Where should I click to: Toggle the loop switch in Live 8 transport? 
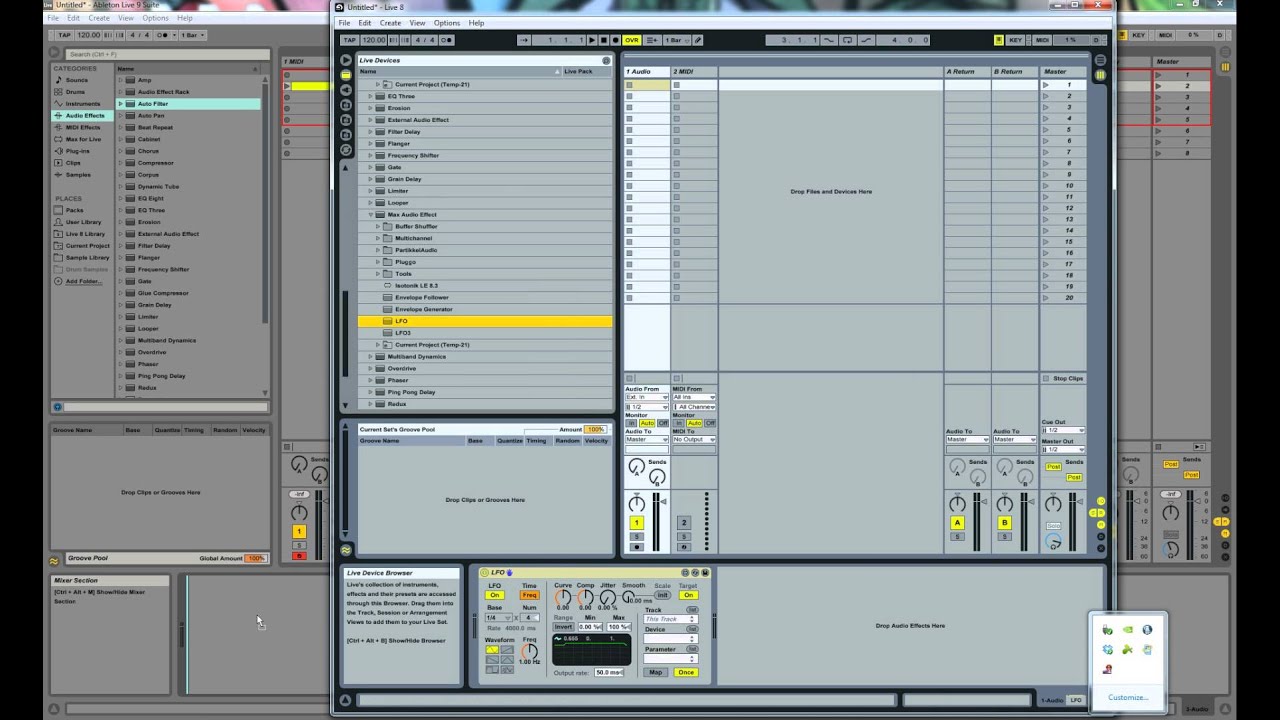click(x=848, y=40)
